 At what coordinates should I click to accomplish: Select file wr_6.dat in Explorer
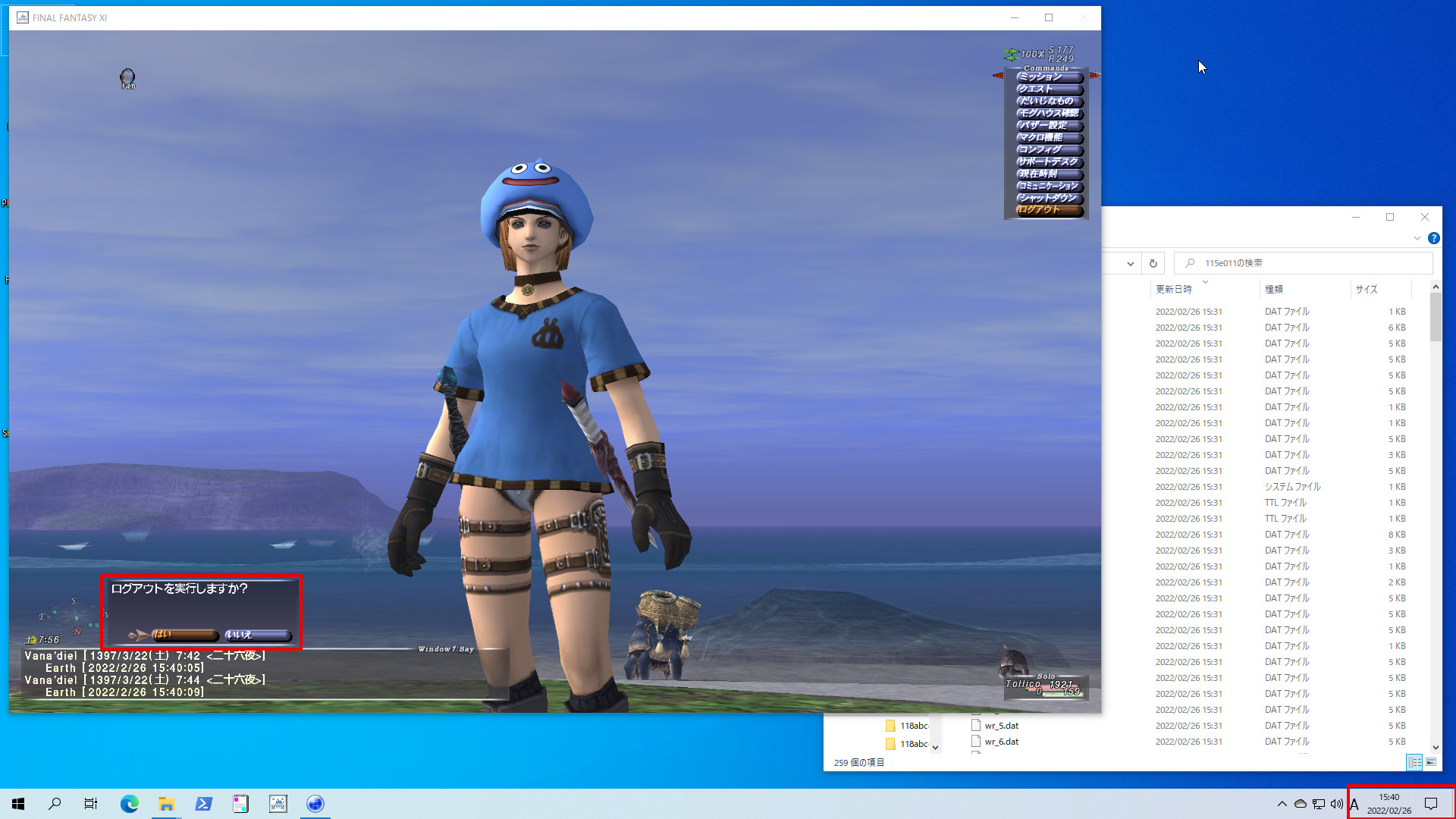pyautogui.click(x=1001, y=742)
